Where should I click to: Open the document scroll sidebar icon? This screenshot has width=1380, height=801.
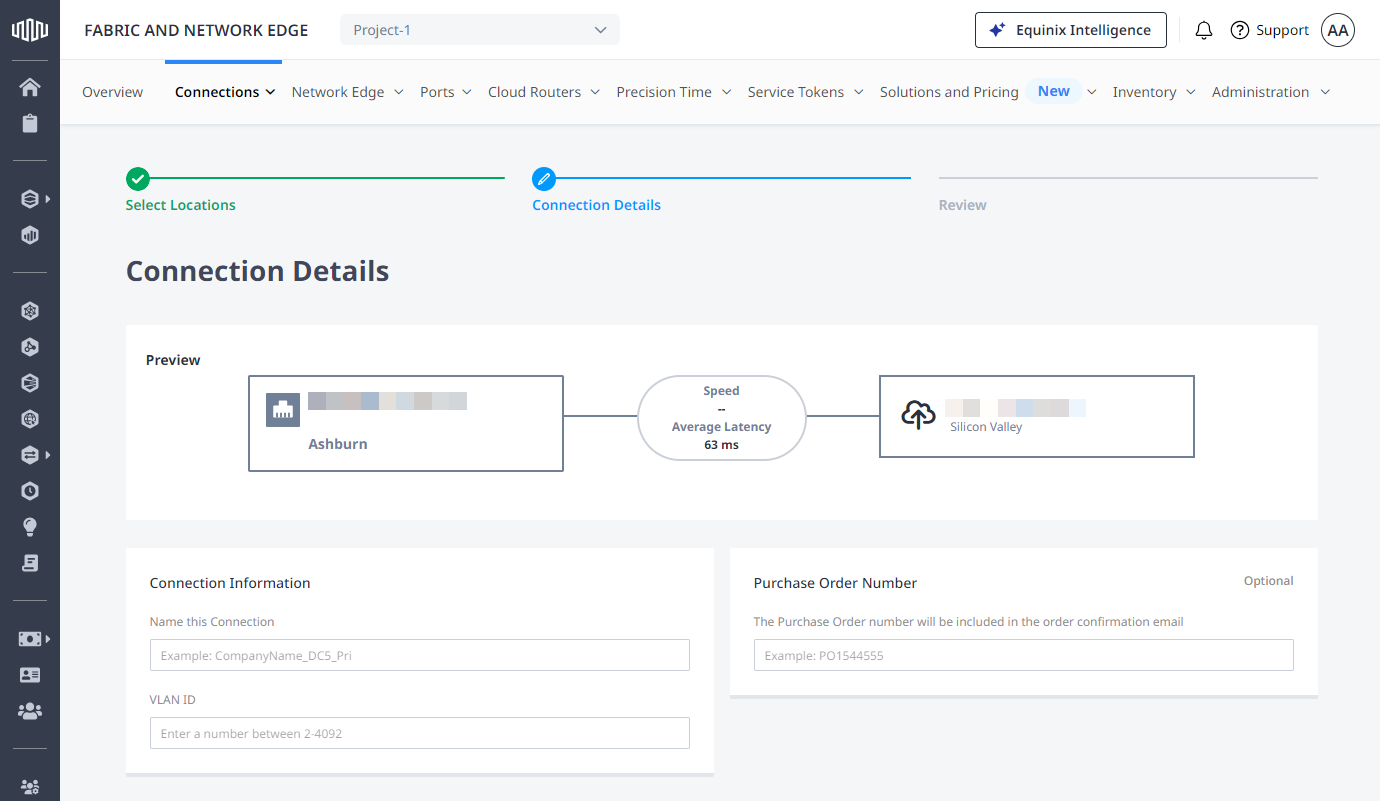click(30, 563)
